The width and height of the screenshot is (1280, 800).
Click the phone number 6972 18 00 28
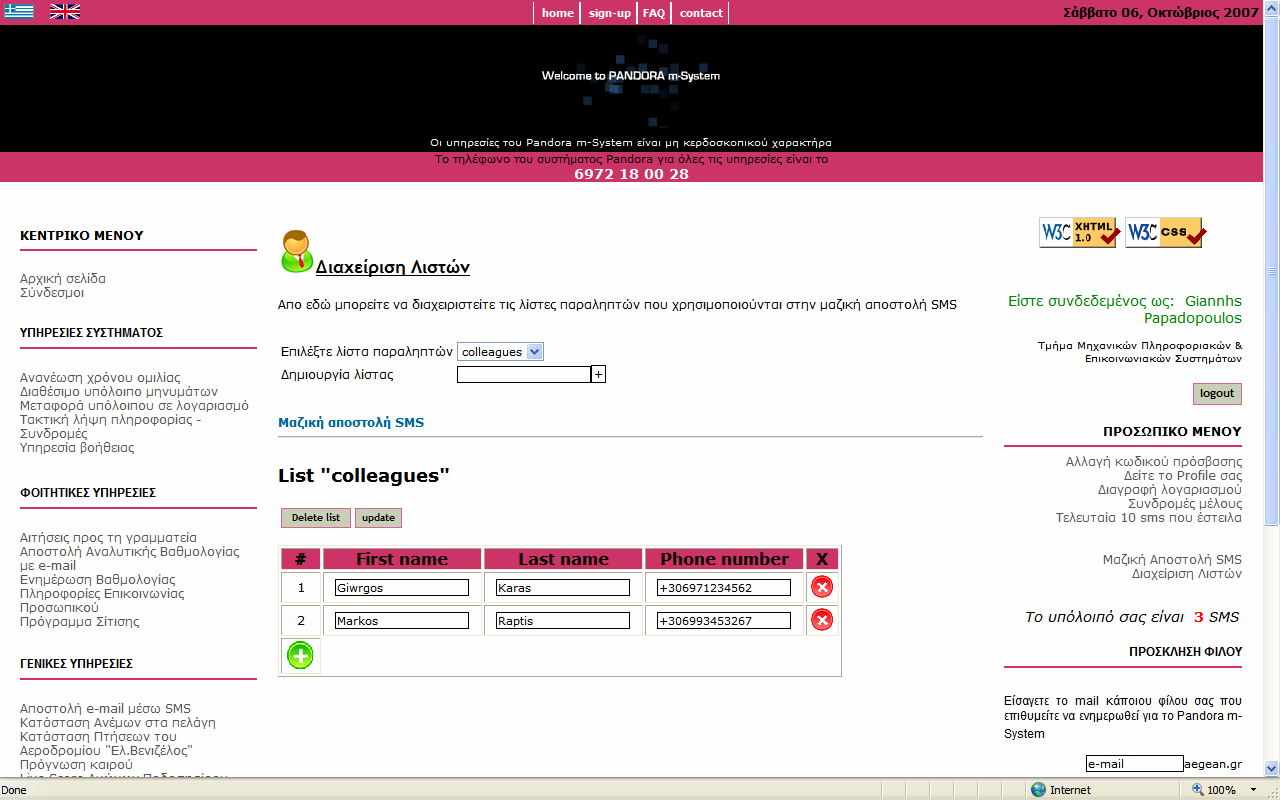631,174
